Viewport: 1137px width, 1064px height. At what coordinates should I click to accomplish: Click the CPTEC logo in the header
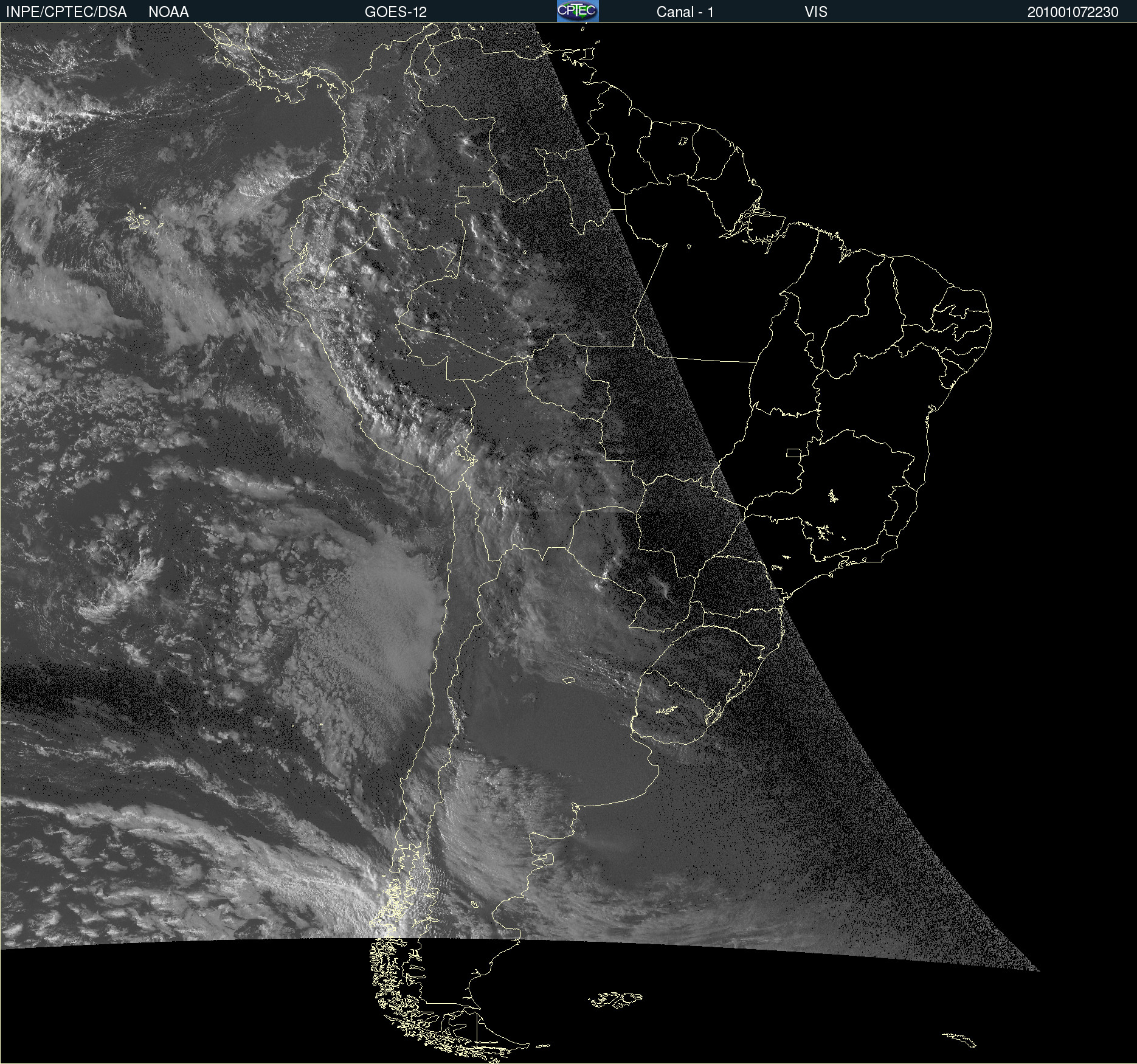point(578,11)
